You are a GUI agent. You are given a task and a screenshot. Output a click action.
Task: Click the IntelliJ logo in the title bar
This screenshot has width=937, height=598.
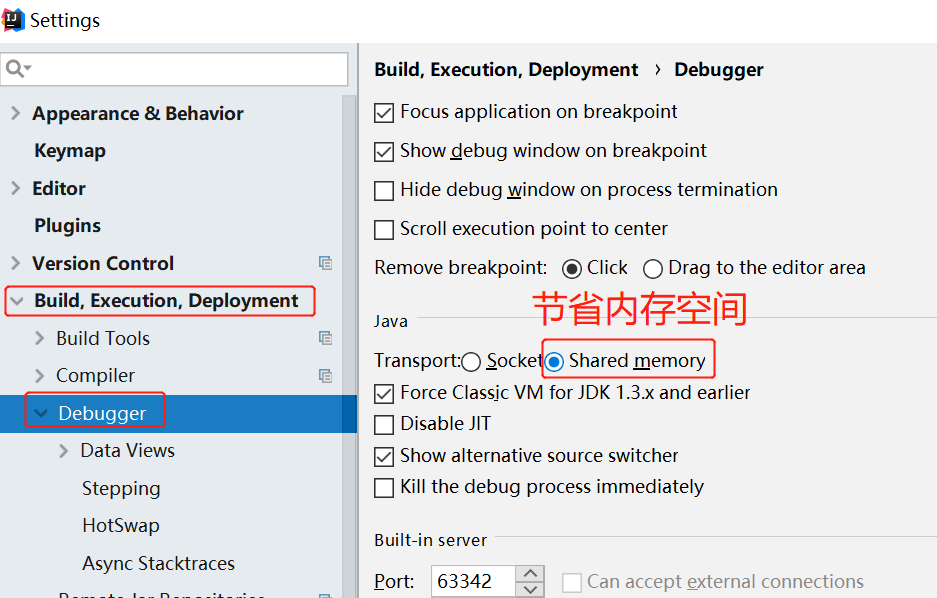pyautogui.click(x=13, y=20)
